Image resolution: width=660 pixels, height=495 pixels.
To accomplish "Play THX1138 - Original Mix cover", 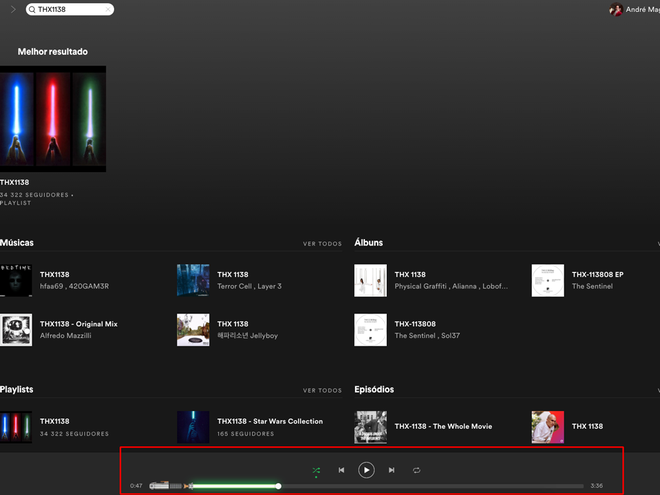I will (16, 330).
